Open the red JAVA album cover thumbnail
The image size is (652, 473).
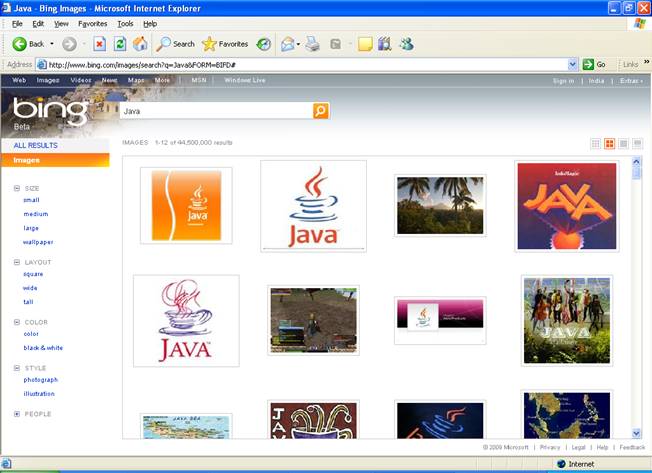(567, 206)
